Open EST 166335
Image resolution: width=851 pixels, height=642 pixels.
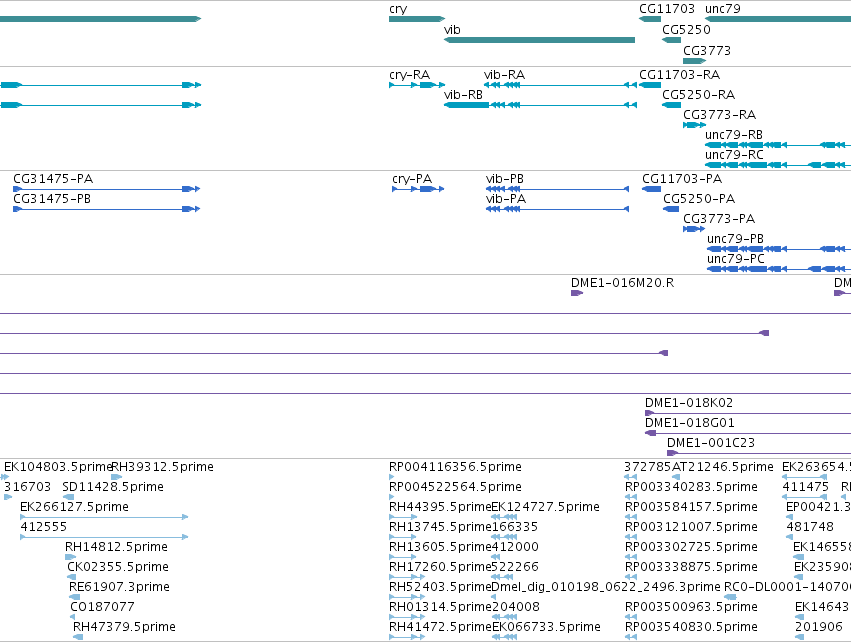[504, 537]
